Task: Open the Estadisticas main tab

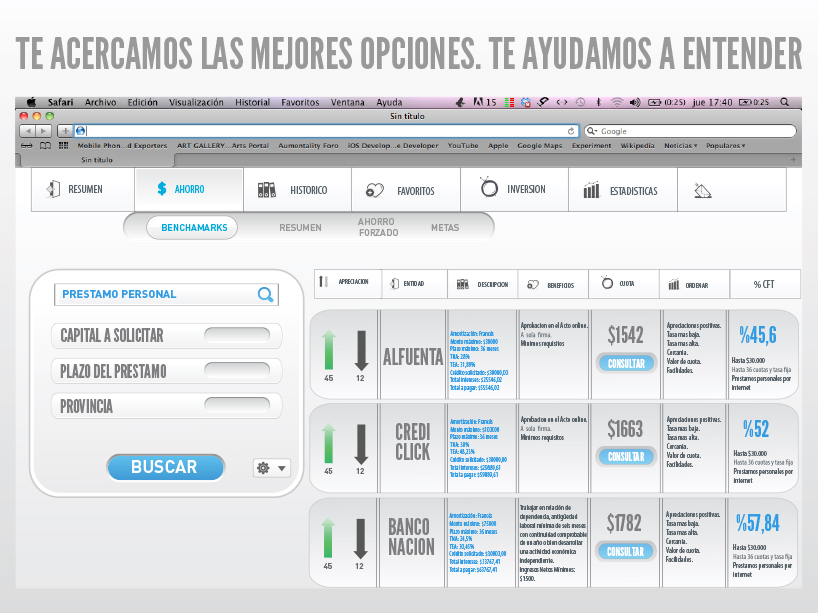Action: coord(623,189)
